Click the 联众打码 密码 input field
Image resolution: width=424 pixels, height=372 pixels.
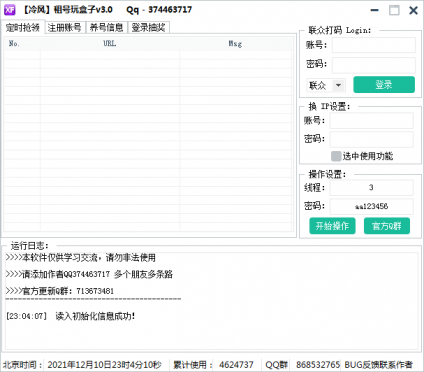click(x=374, y=65)
